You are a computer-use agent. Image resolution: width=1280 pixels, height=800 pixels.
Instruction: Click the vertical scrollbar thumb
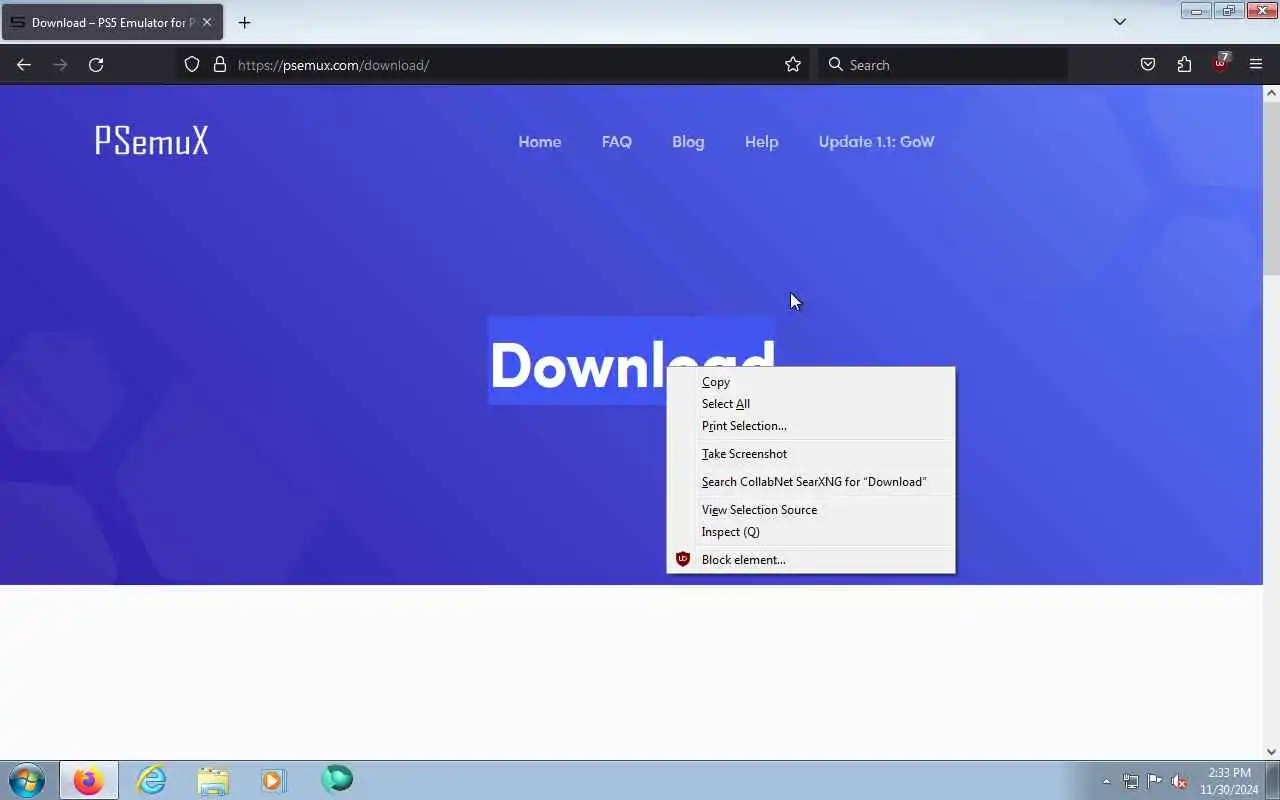[x=1271, y=187]
